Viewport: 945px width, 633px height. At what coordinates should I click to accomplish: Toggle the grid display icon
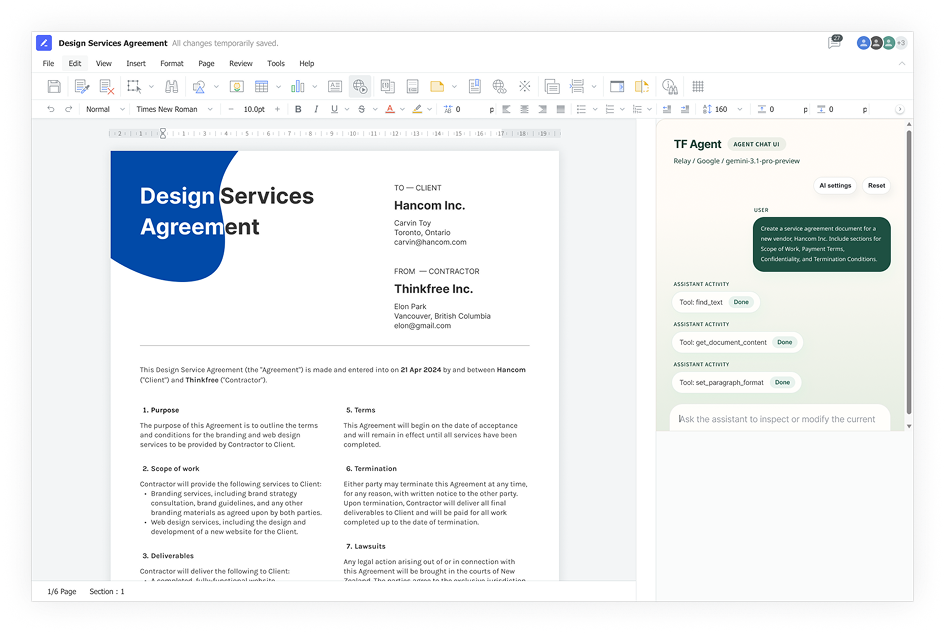click(x=698, y=86)
